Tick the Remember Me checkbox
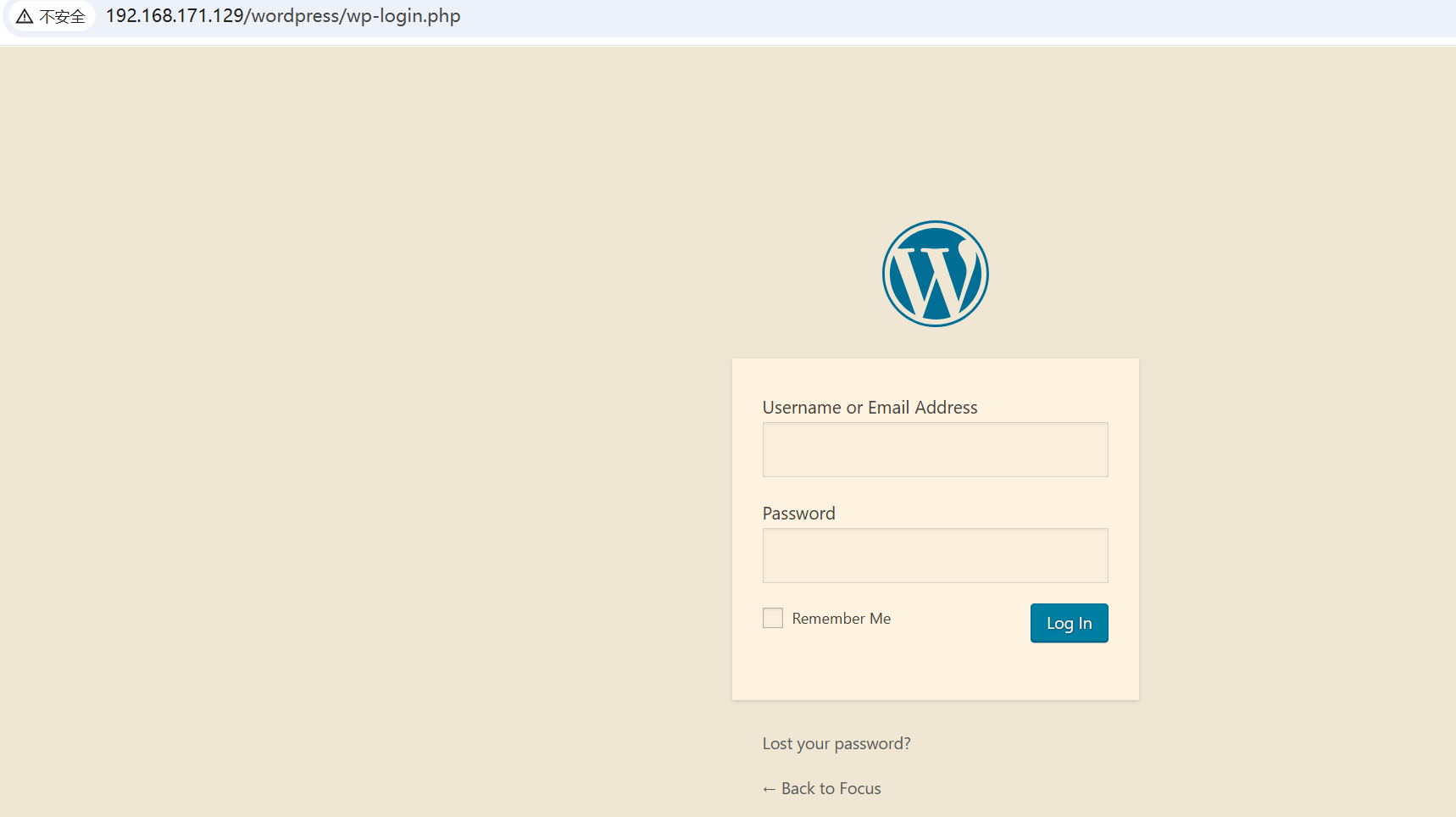This screenshot has width=1456, height=817. pos(772,618)
